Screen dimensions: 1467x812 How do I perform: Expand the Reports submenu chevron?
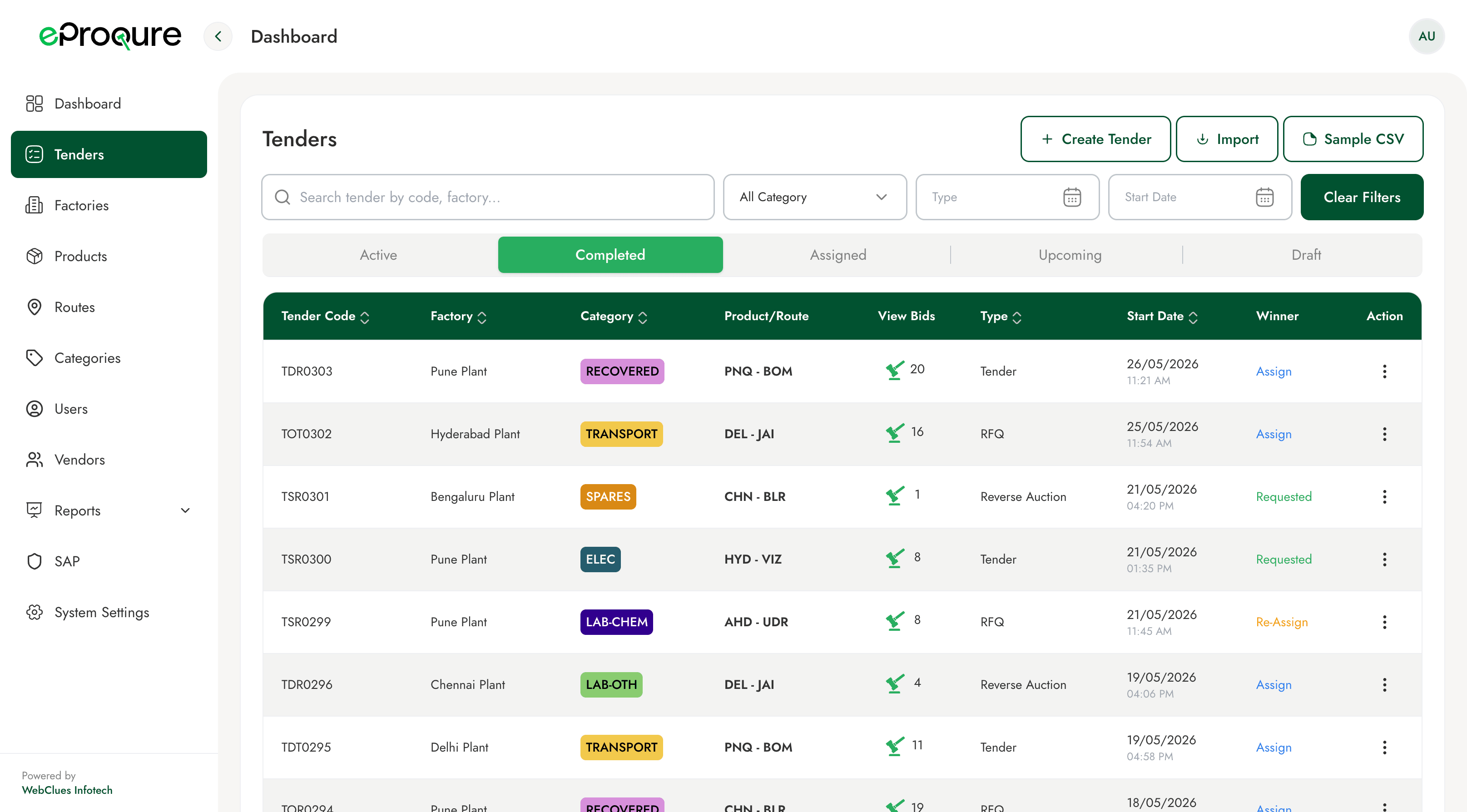[185, 510]
